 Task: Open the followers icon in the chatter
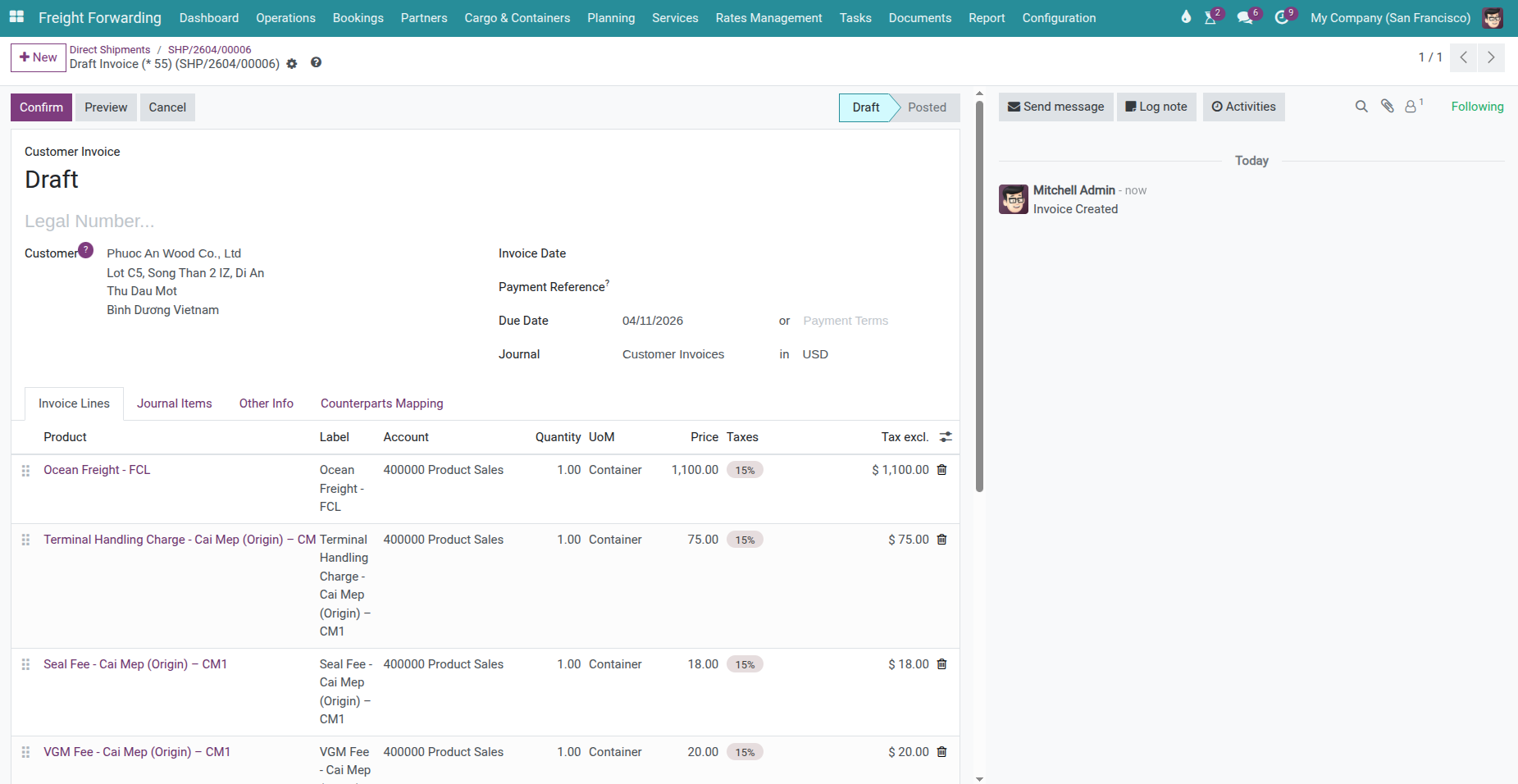coord(1411,107)
